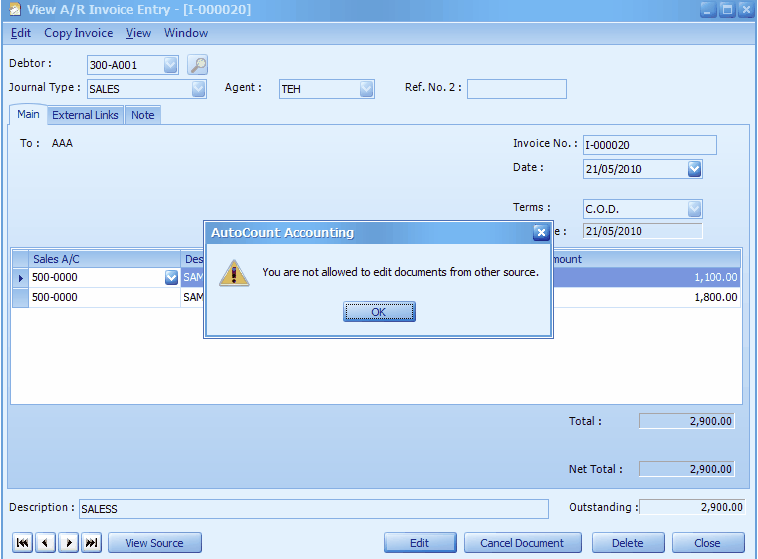Image resolution: width=758 pixels, height=559 pixels.
Task: Go to first record navigation icon
Action: 22,543
